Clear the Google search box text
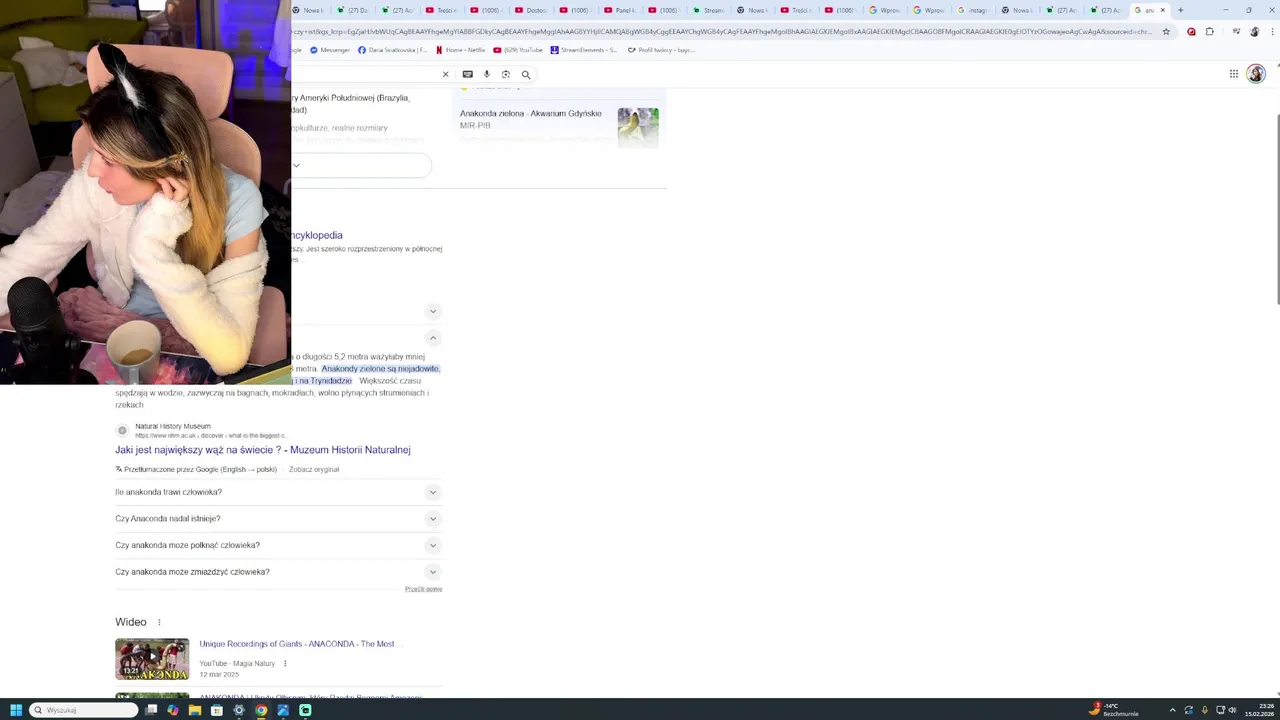Screen dimensions: 1280x720 [446, 74]
